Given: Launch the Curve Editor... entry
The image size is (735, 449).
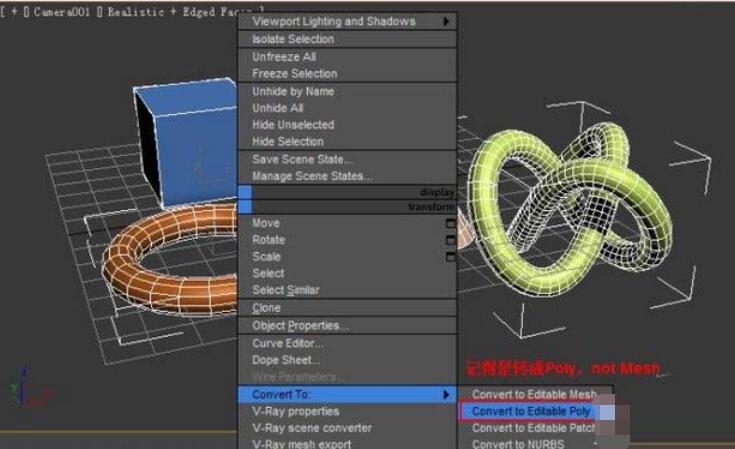Looking at the screenshot, I should pyautogui.click(x=288, y=343).
